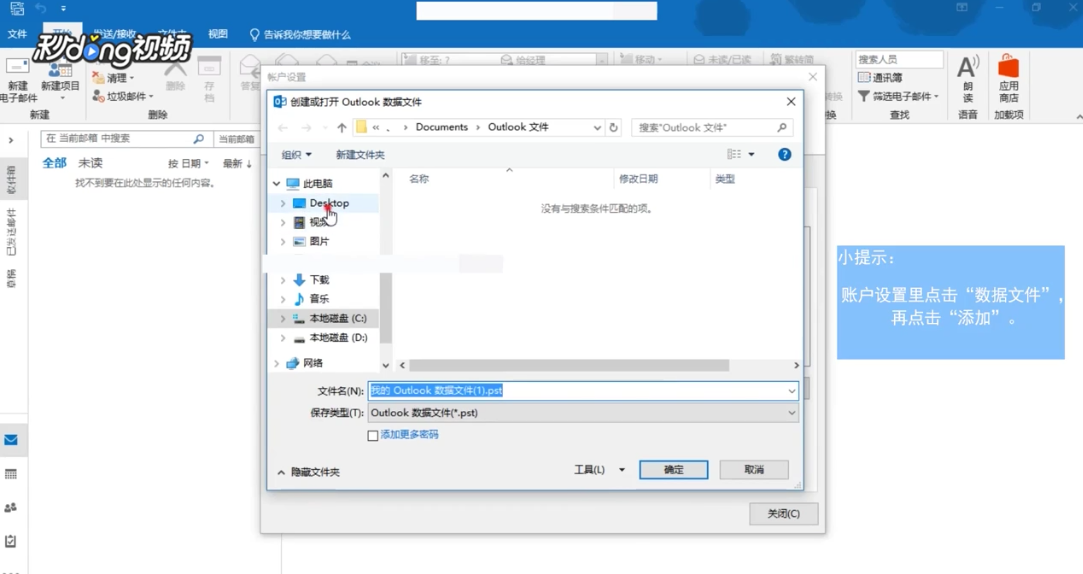Expand the Desktop tree node
Screen dimensions: 1083x574
pos(282,203)
